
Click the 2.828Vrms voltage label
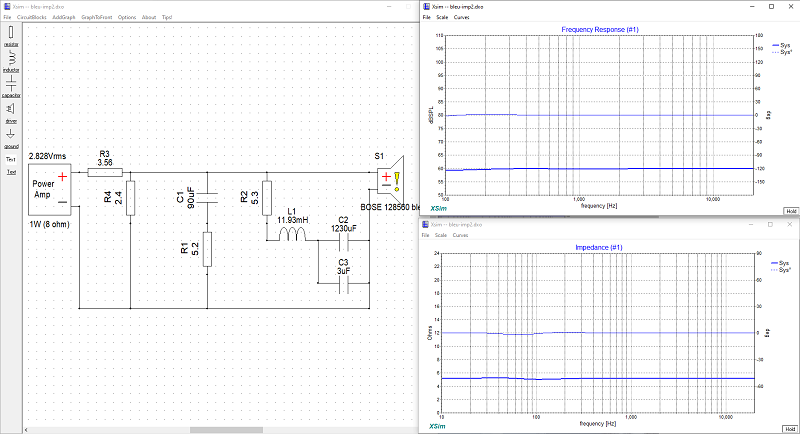47,156
